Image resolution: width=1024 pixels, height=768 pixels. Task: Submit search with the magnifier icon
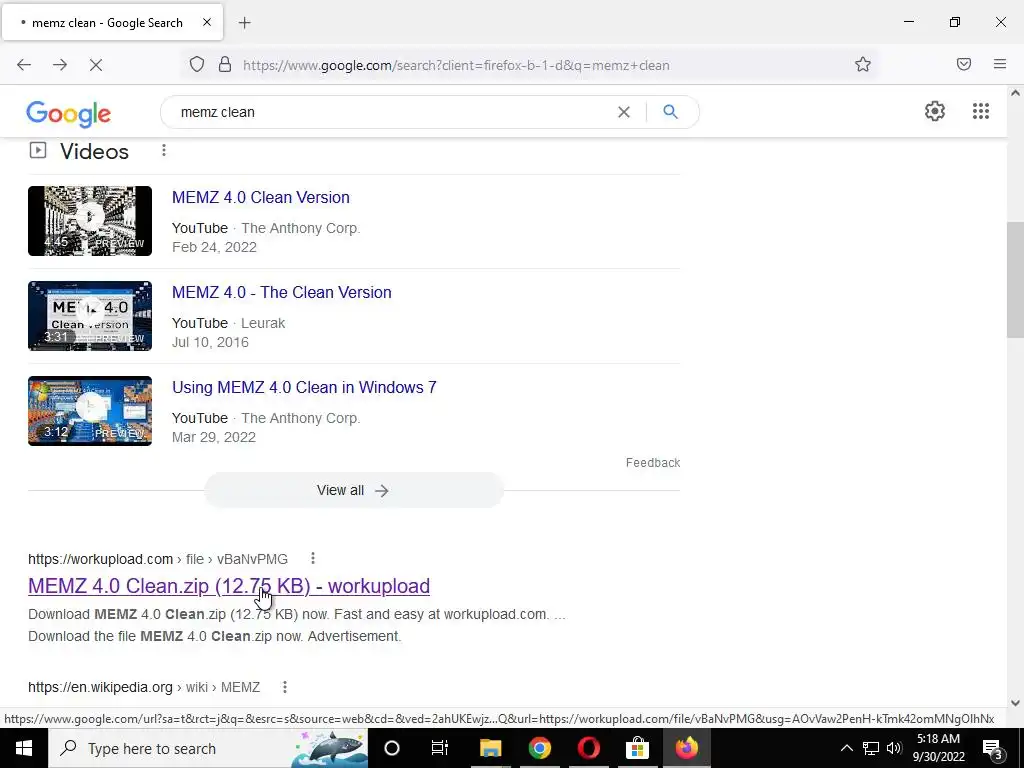[670, 112]
